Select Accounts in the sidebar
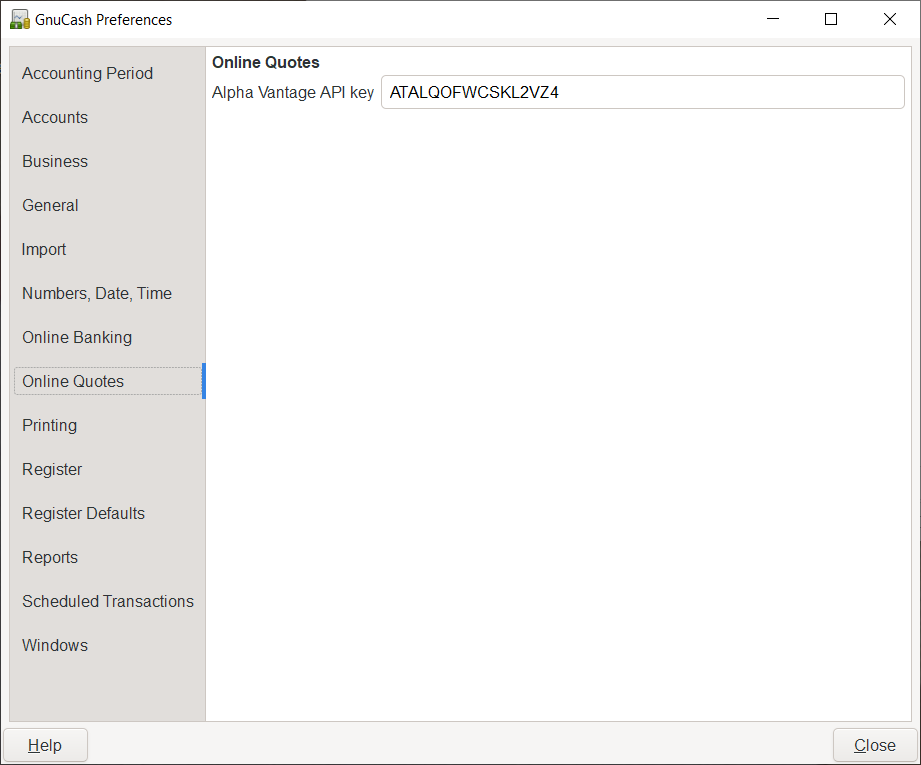 pos(55,117)
